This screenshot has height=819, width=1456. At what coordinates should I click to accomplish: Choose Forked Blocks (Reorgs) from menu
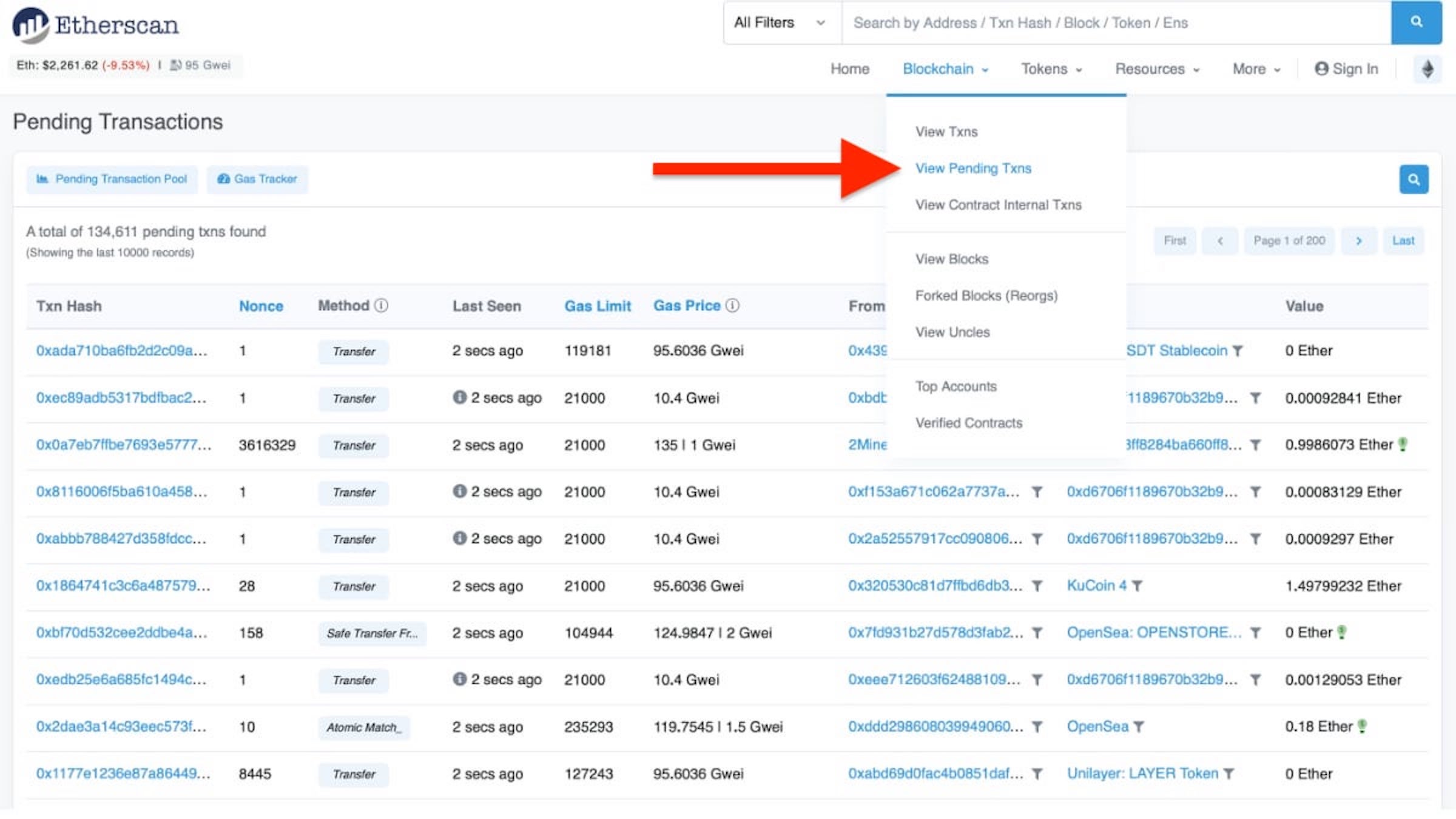[986, 296]
